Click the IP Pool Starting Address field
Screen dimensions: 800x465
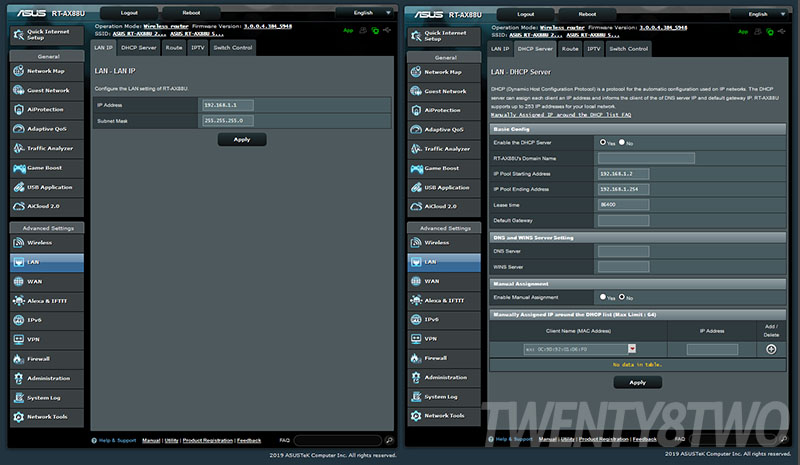(x=623, y=174)
